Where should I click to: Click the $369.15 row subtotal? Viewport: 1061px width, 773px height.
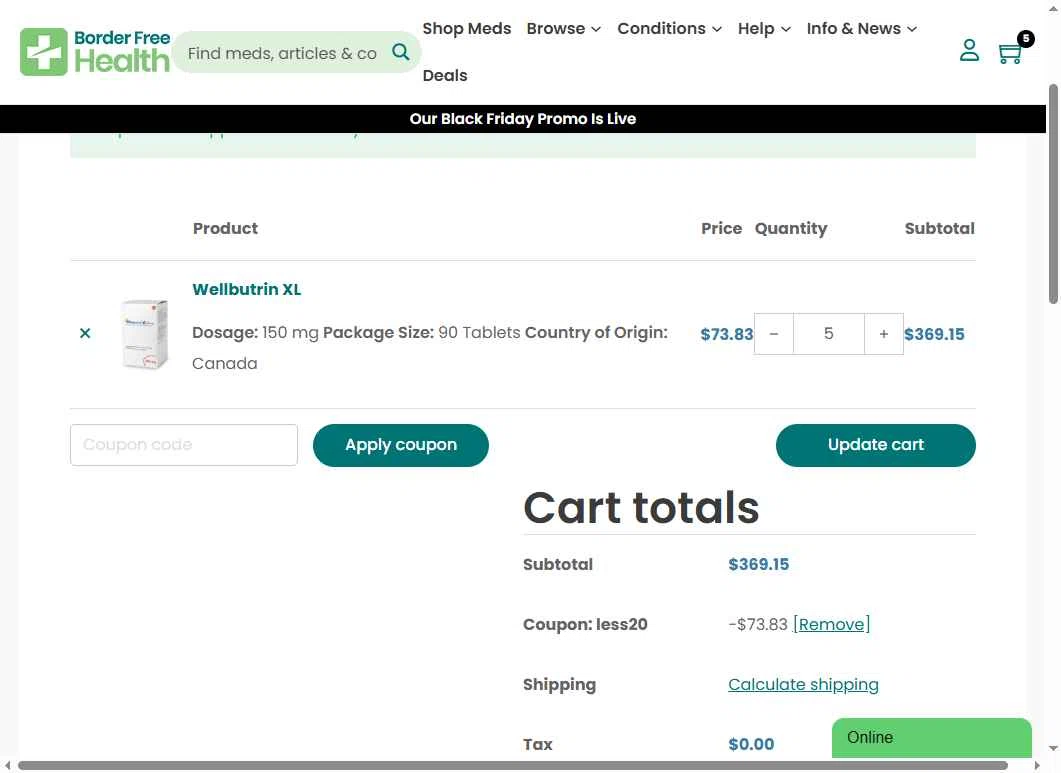pyautogui.click(x=934, y=334)
